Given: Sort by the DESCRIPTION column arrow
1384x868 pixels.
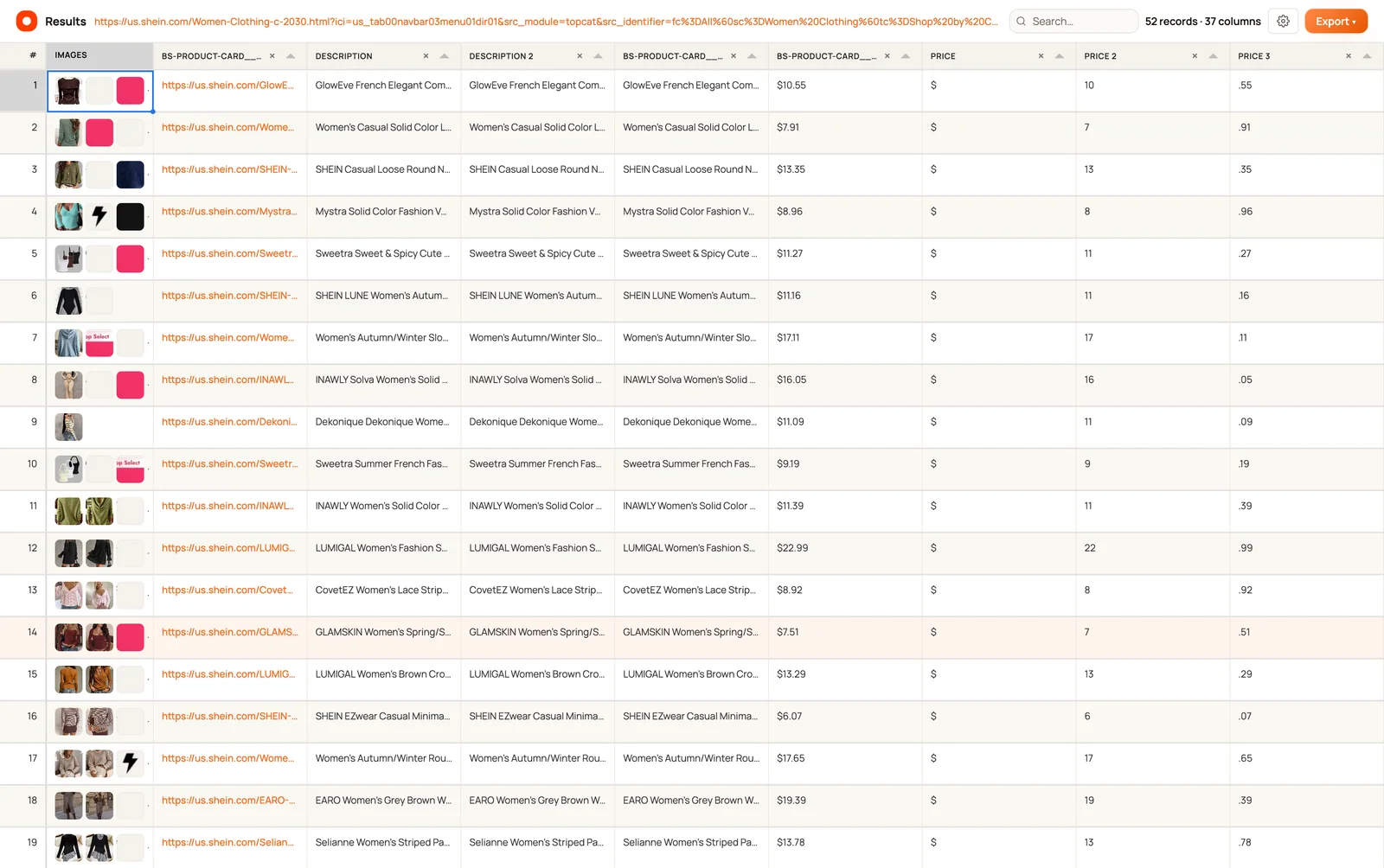Looking at the screenshot, I should click(445, 56).
